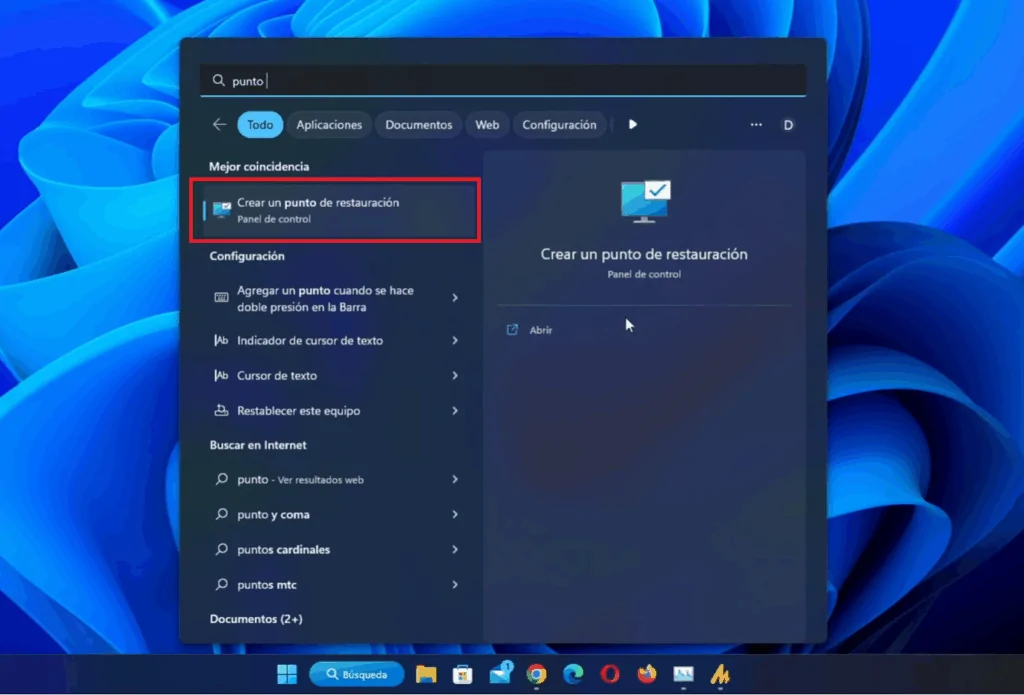Click reset icon beside Restablecer este equipo
This screenshot has height=695, width=1024.
click(221, 411)
